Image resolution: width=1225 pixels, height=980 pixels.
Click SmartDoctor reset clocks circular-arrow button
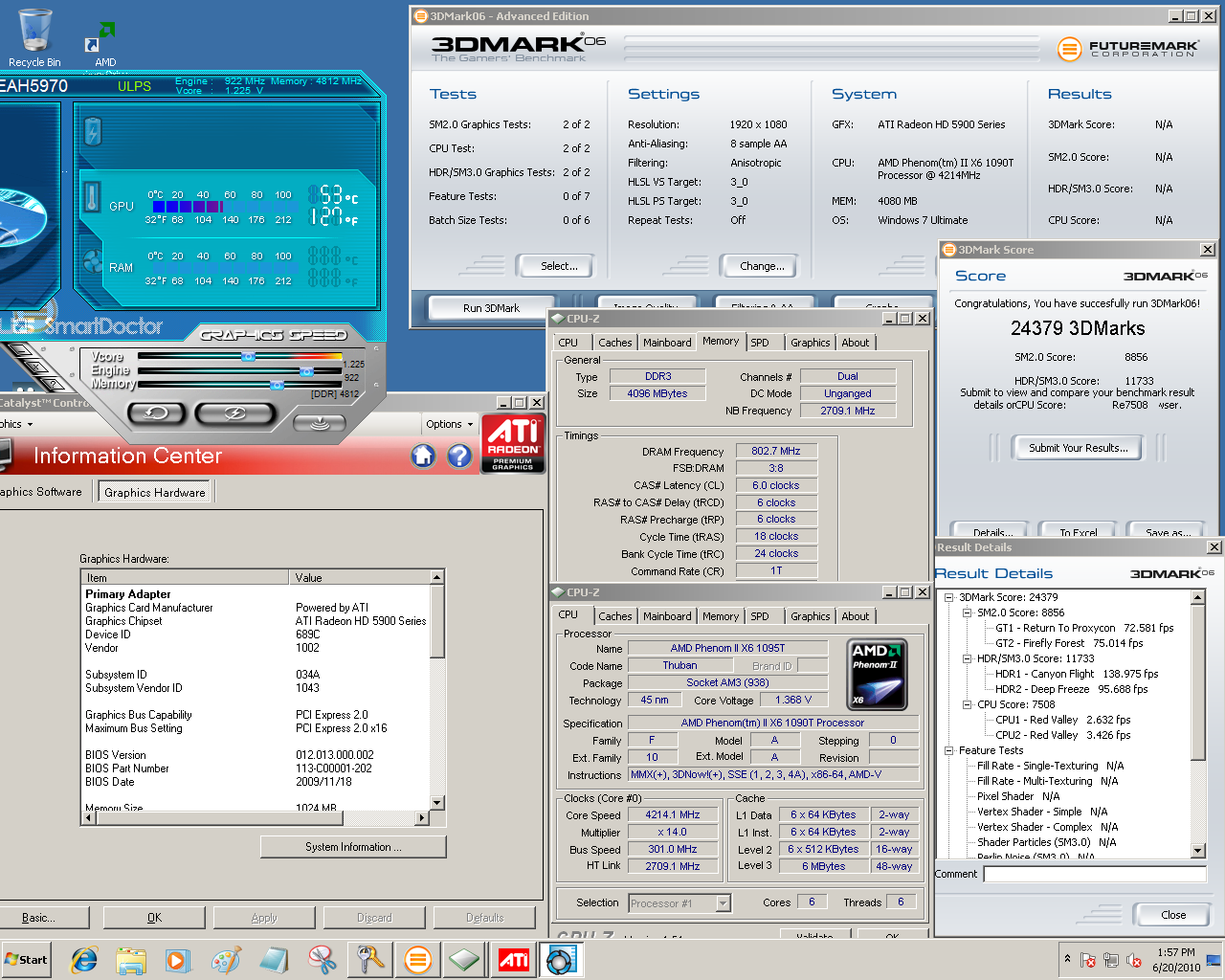157,412
